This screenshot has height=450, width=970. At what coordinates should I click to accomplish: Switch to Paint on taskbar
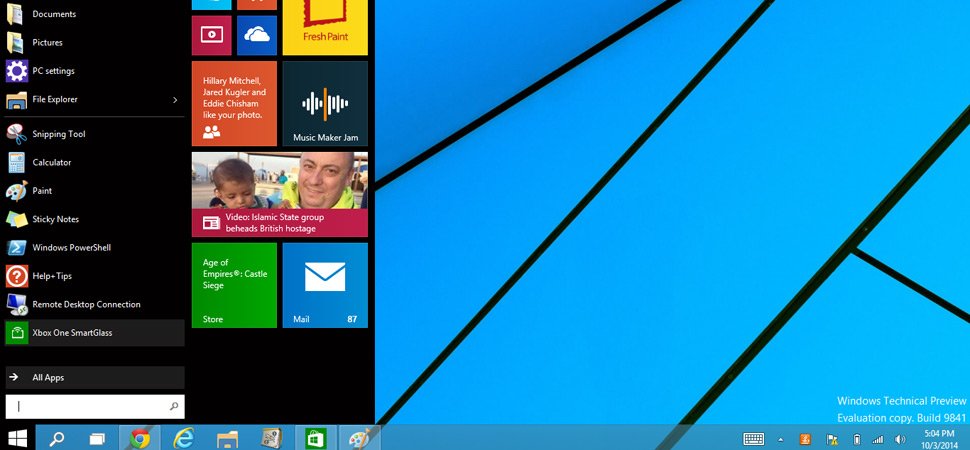[x=360, y=438]
